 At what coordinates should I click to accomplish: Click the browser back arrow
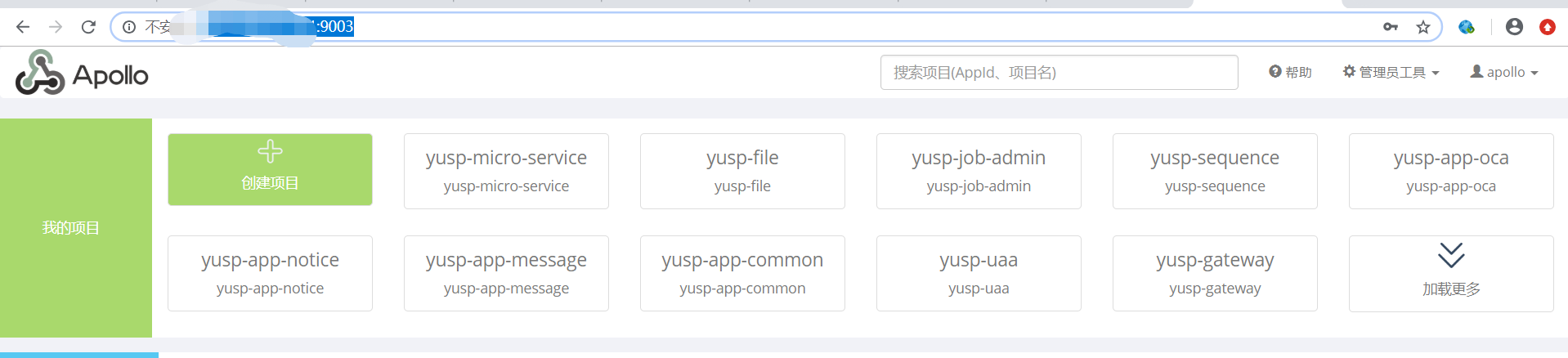tap(23, 27)
